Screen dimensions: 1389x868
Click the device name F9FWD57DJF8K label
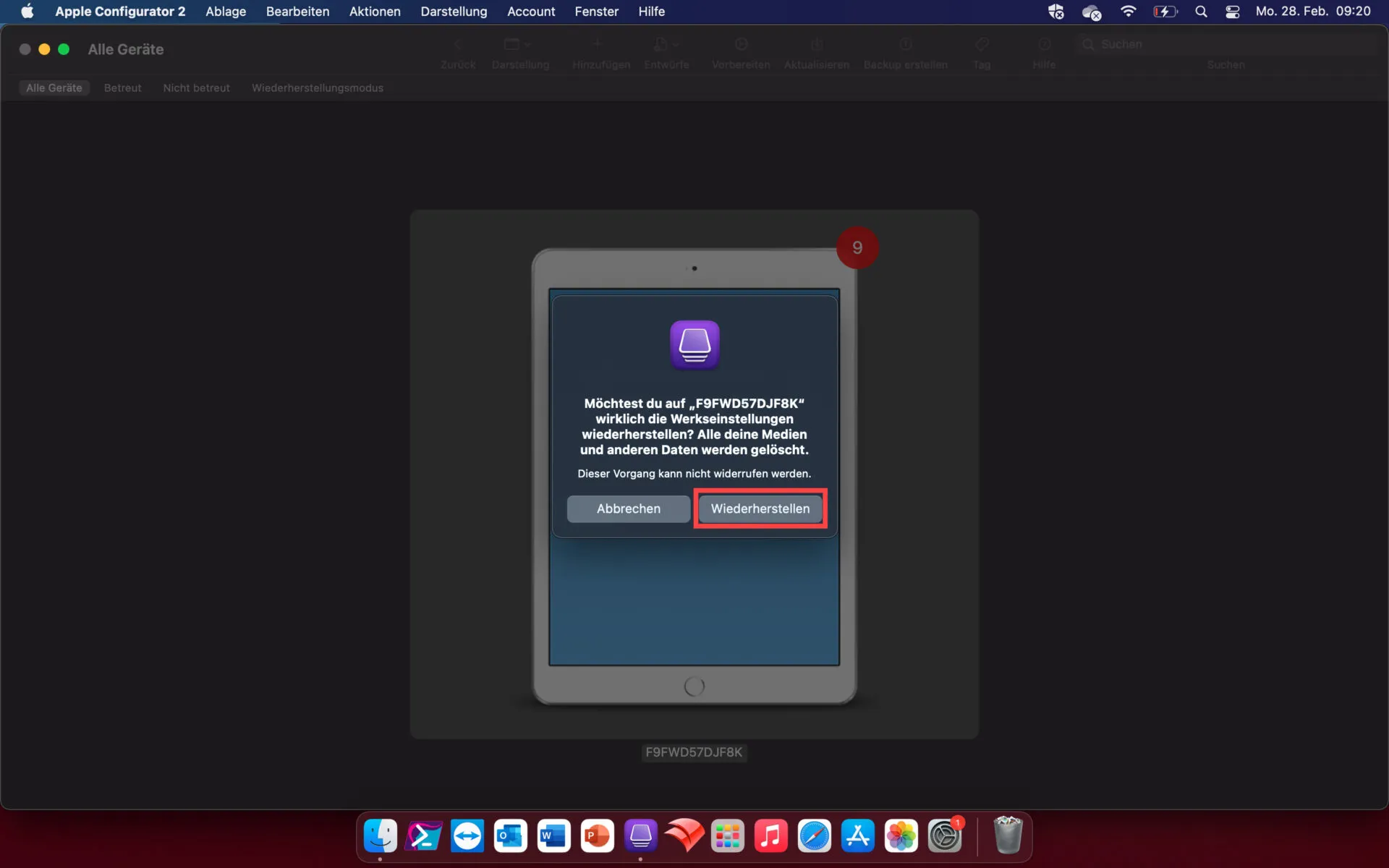point(694,752)
